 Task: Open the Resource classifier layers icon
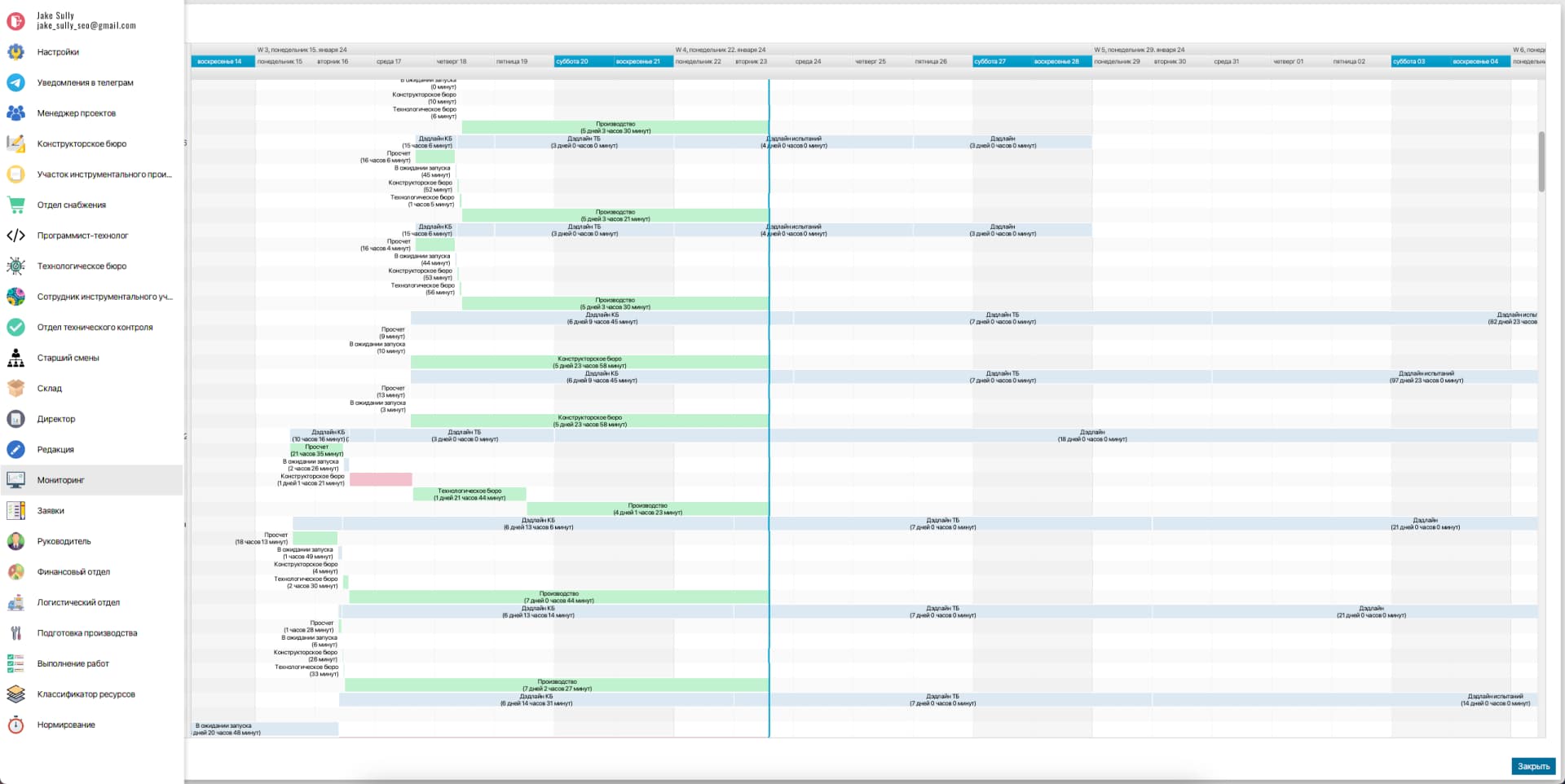(15, 694)
